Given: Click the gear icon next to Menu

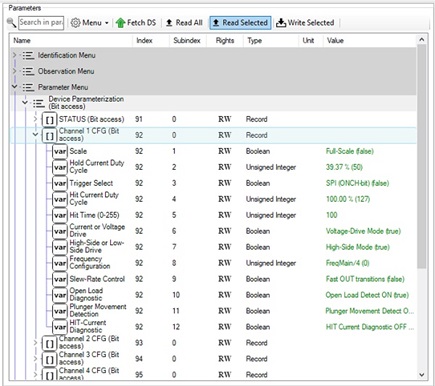Looking at the screenshot, I should [x=76, y=23].
